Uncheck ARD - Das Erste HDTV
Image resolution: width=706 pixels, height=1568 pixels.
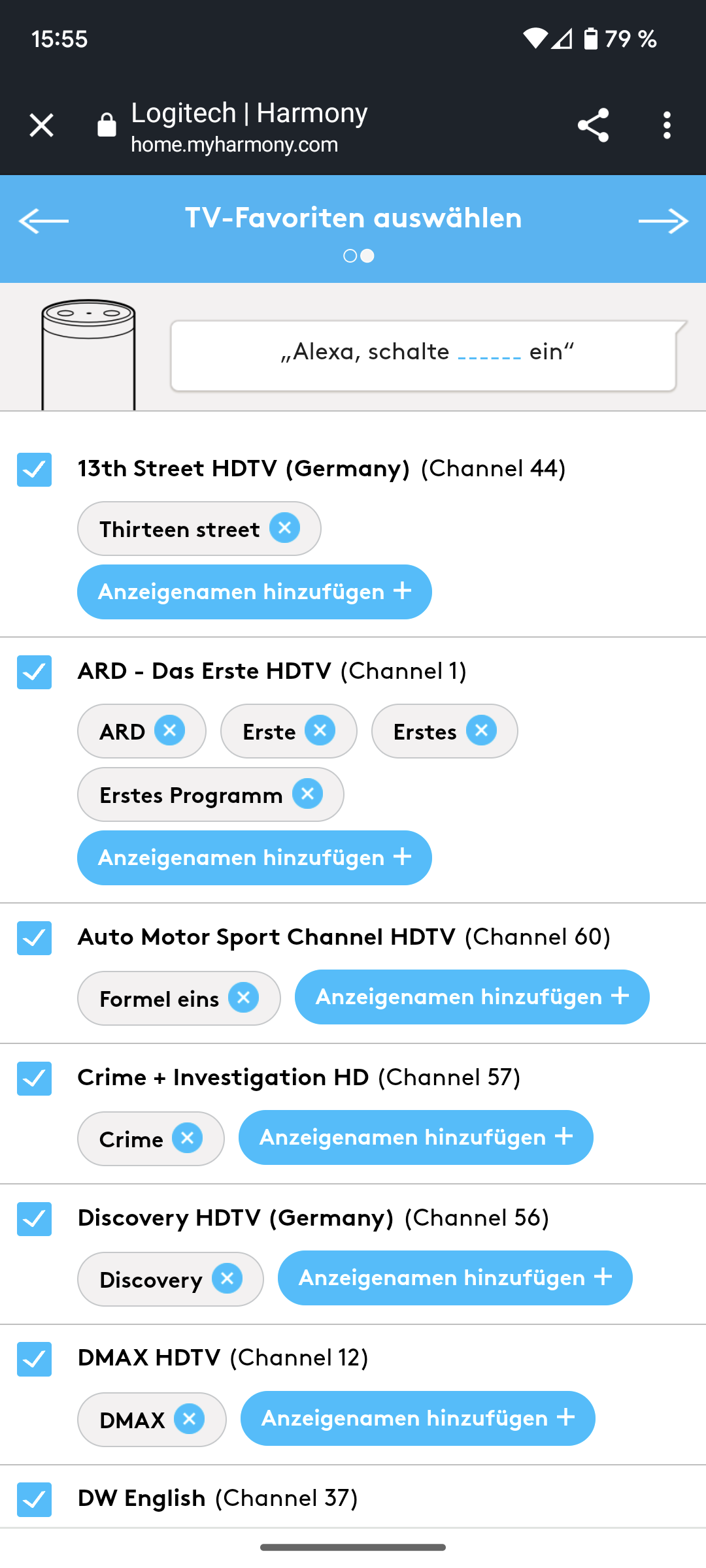pos(34,672)
